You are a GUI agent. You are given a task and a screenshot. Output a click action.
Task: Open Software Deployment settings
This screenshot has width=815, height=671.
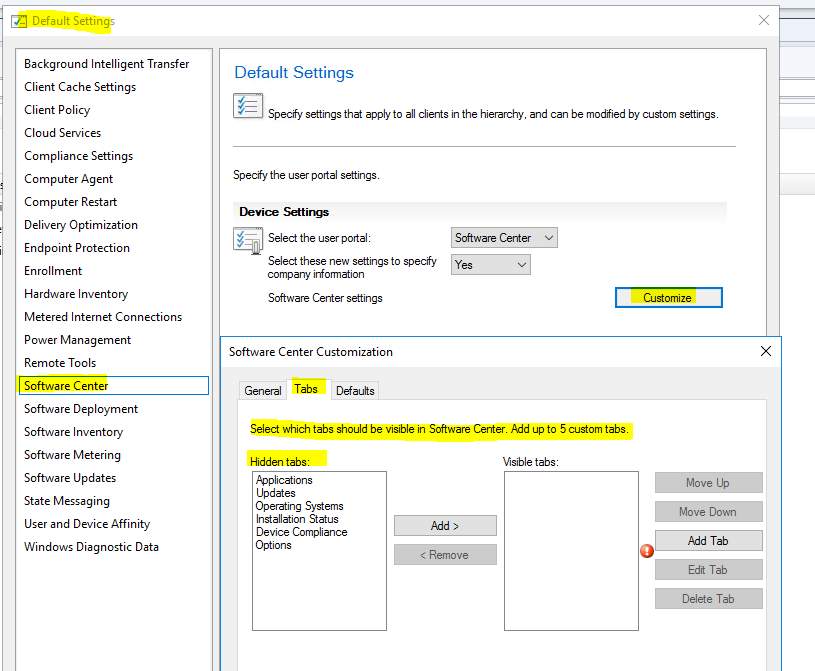click(81, 409)
